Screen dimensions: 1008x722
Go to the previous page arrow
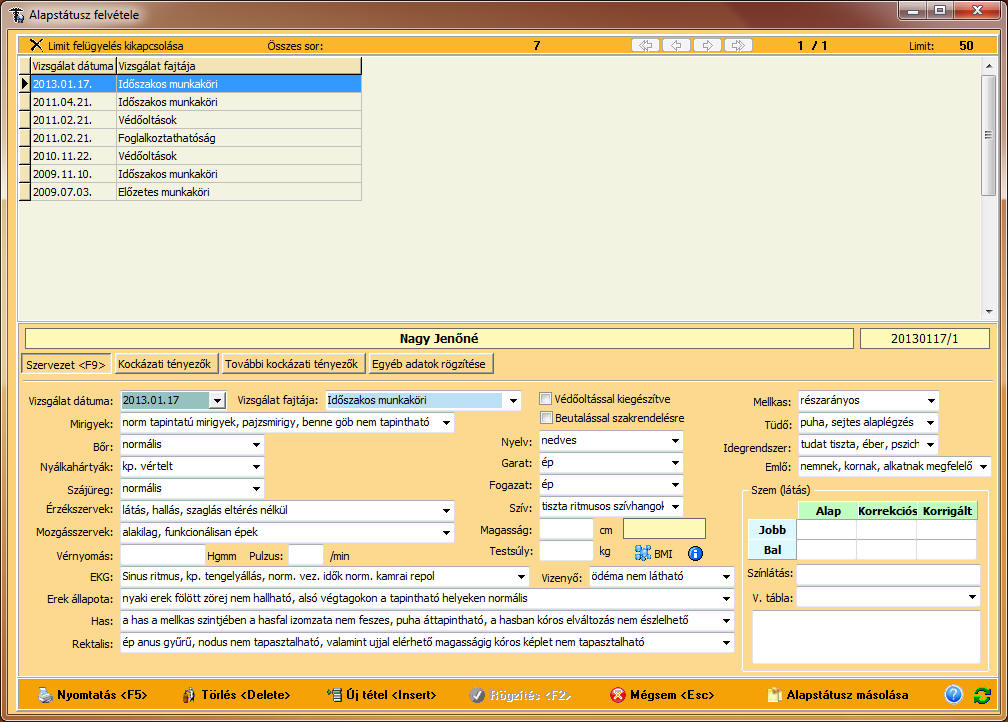pos(676,45)
